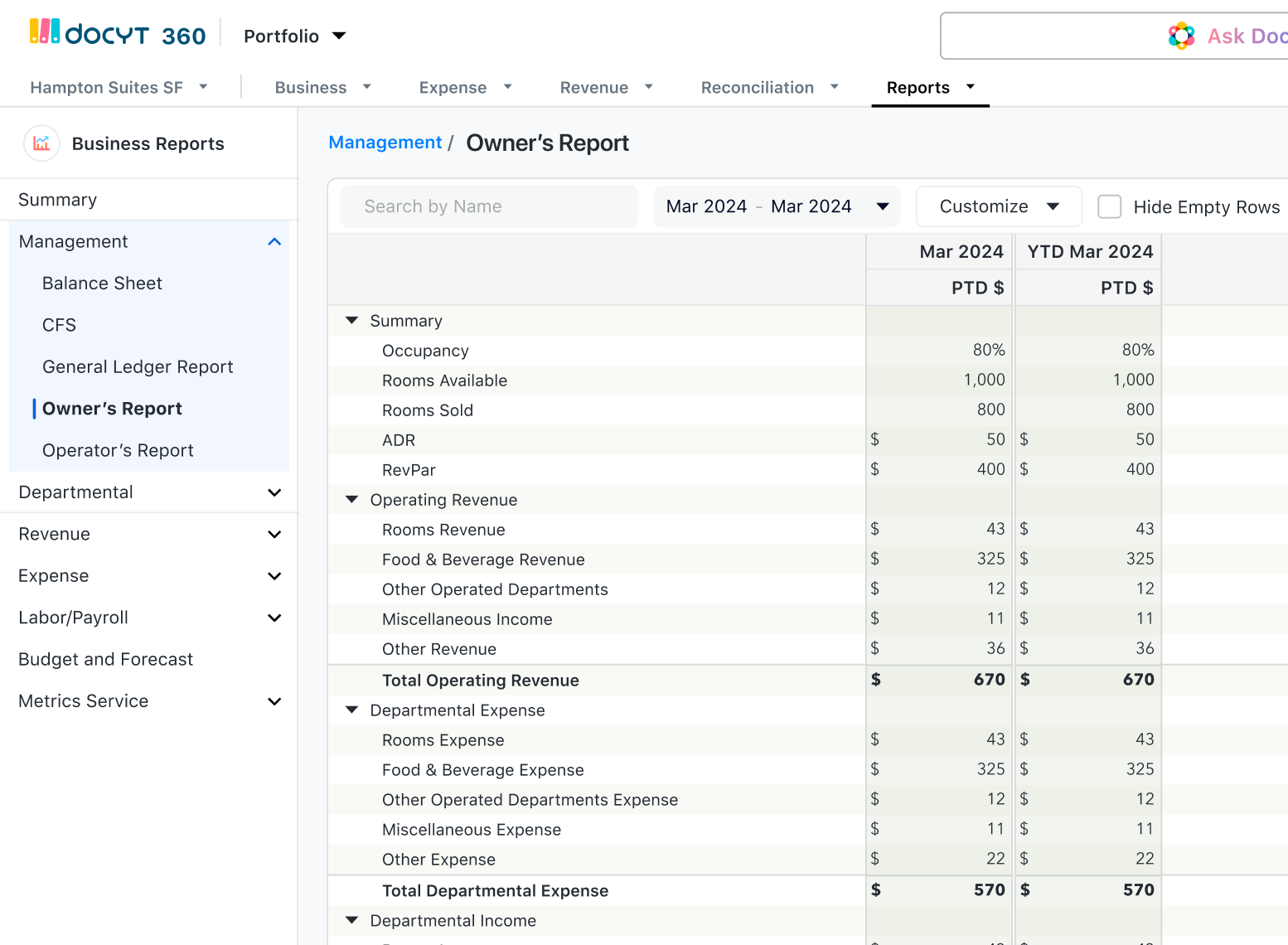Open the Customize dropdown

click(x=998, y=206)
